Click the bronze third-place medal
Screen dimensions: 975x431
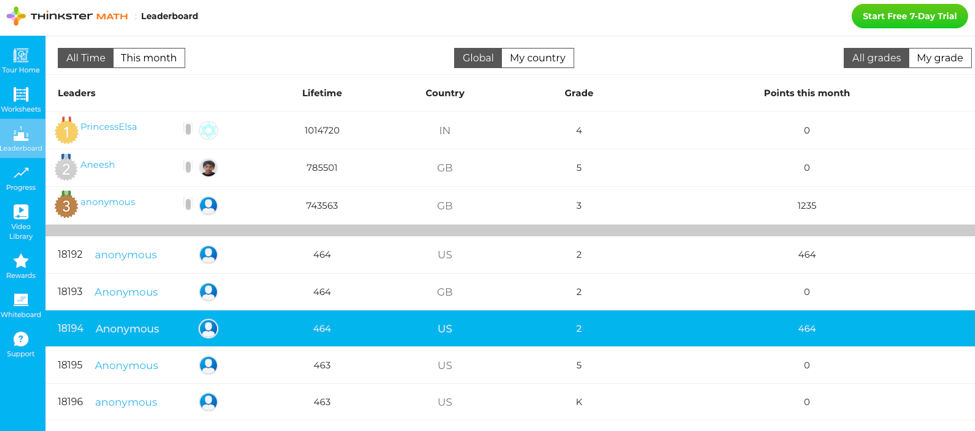click(67, 205)
